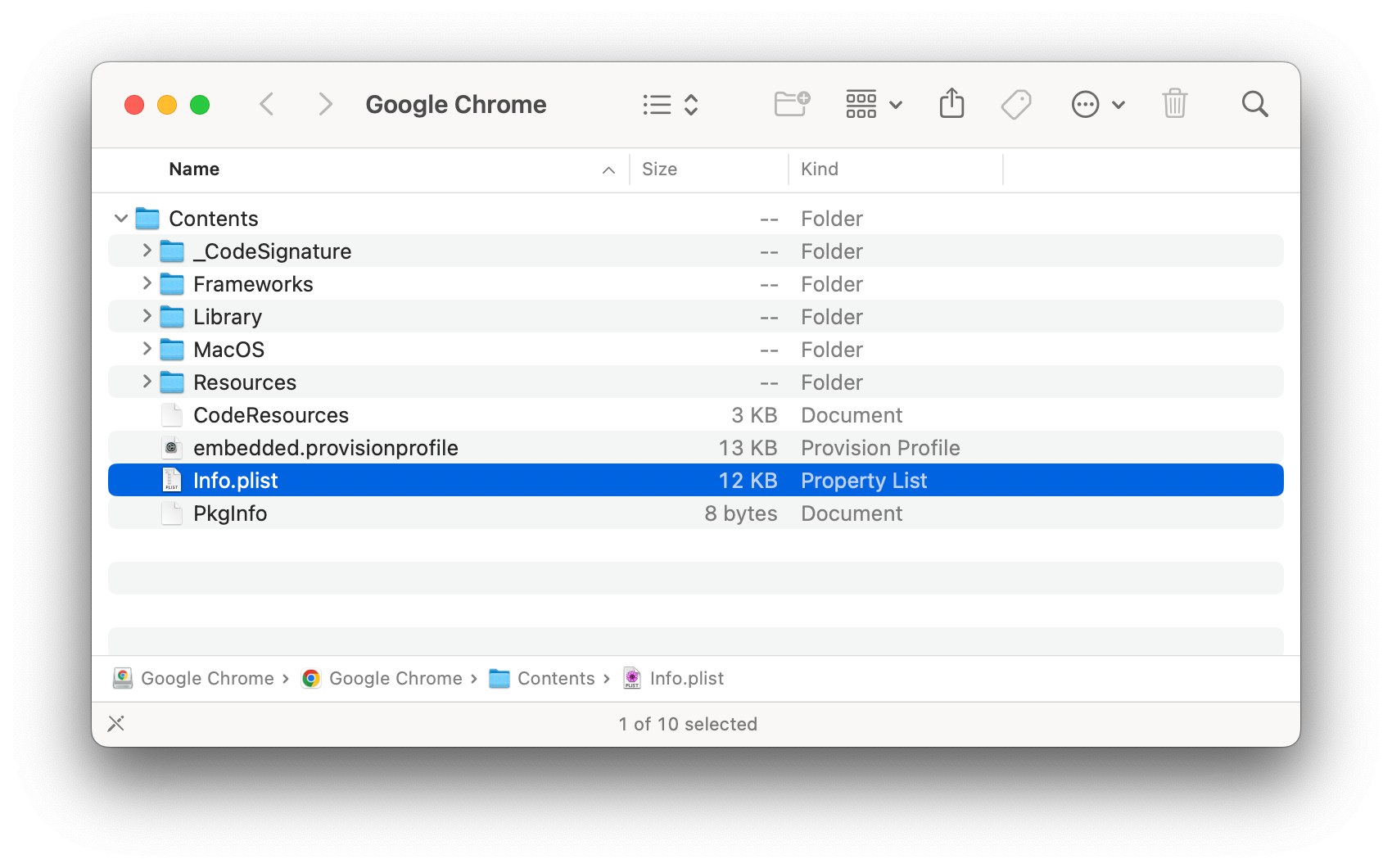Open the Search magnifier icon
The height and width of the screenshot is (868, 1392).
pos(1254,105)
